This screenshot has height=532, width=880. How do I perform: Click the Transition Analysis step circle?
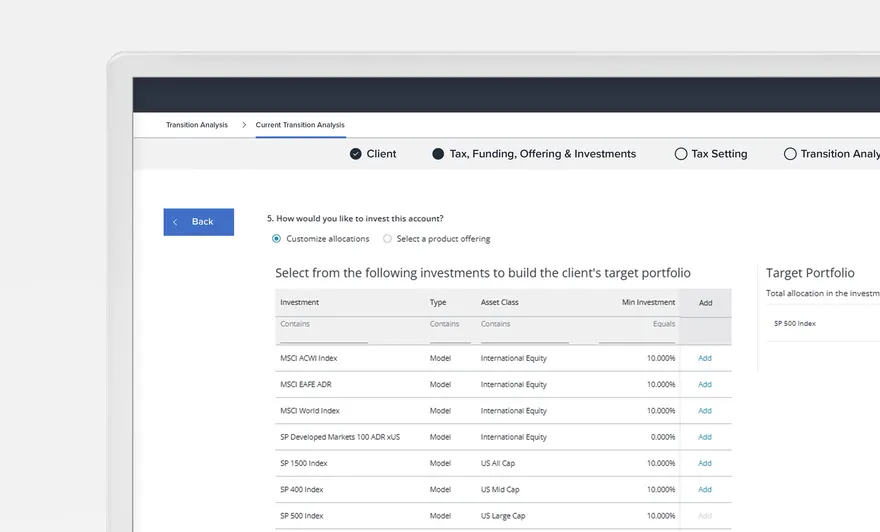790,154
